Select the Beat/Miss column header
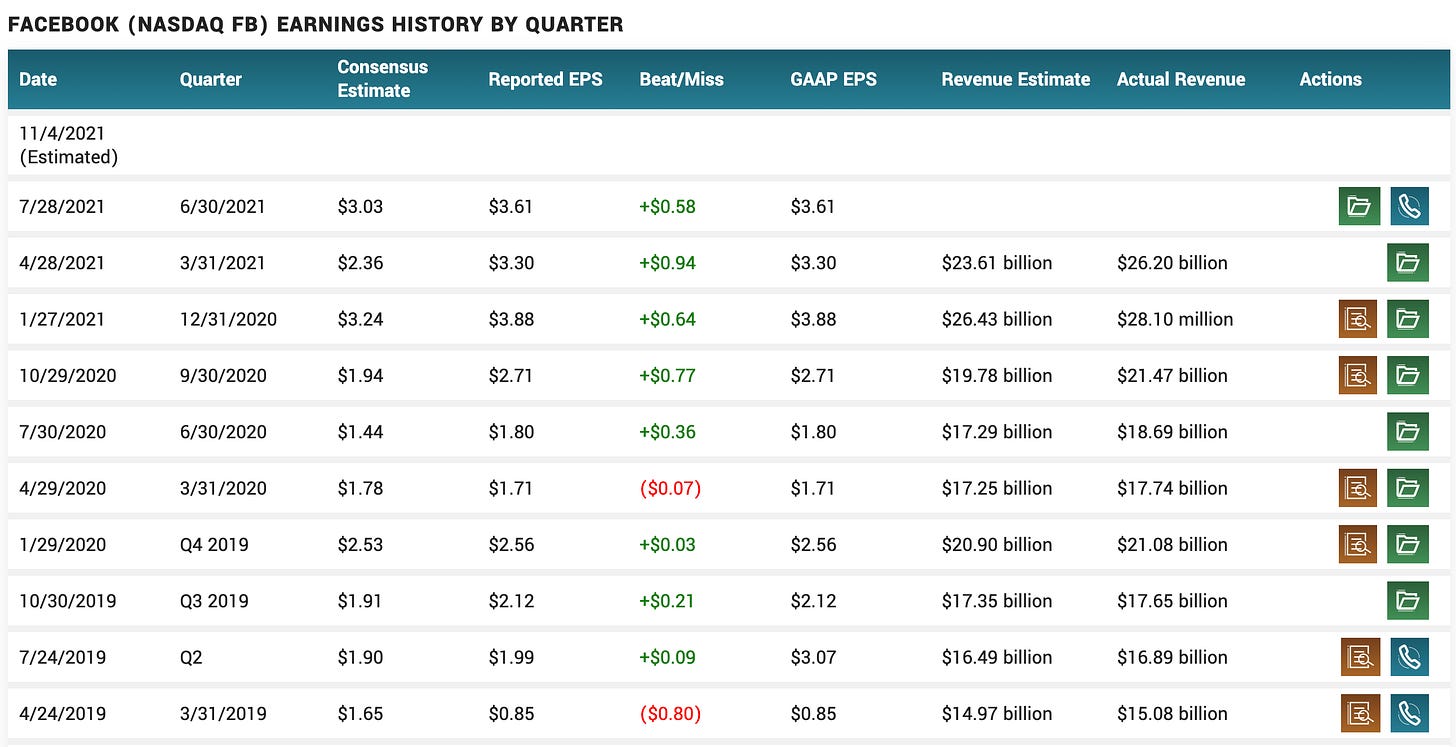 [681, 79]
